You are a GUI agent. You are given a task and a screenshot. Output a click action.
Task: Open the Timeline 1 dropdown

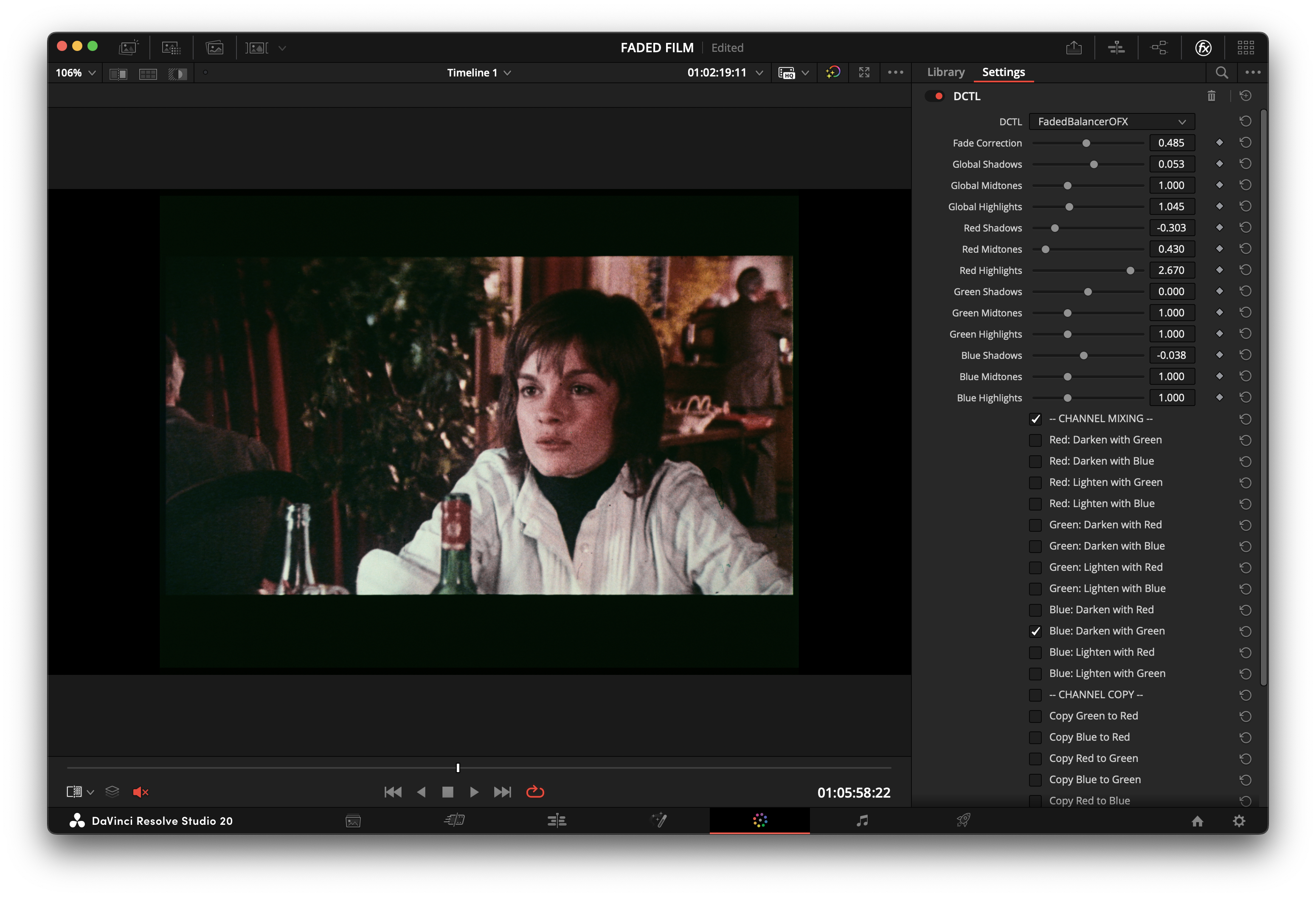(478, 73)
